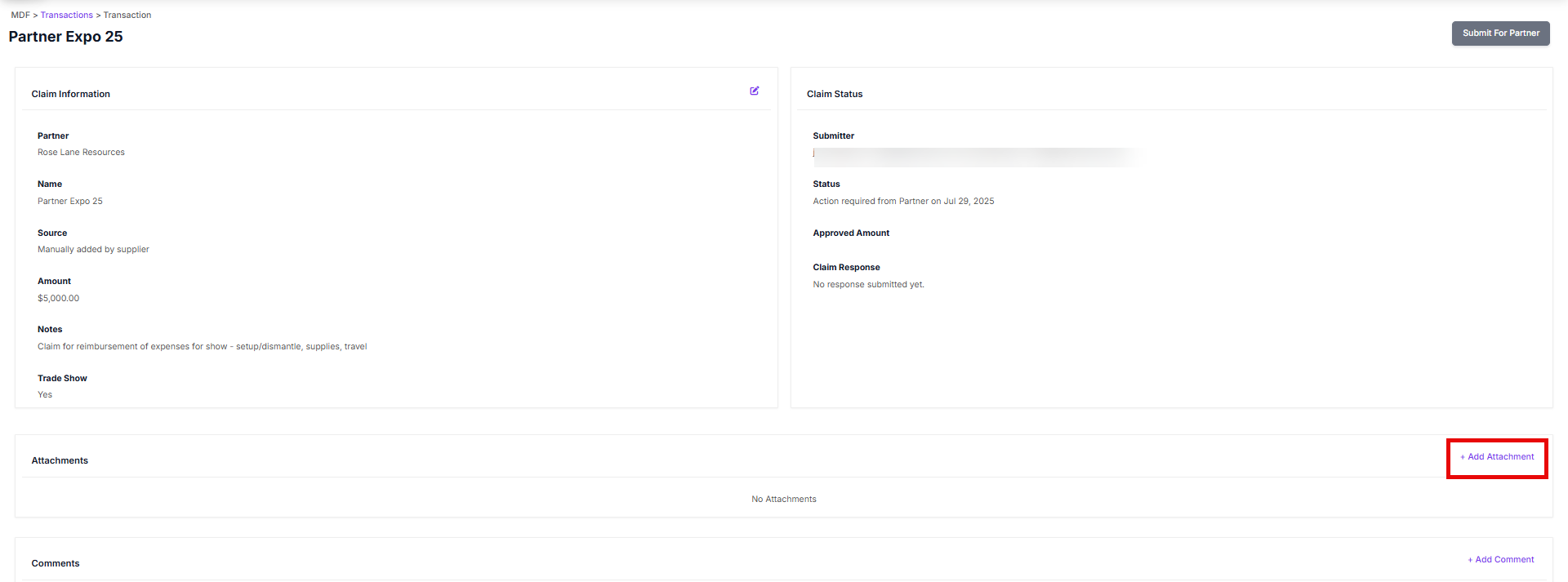
Task: Select the Rose Lane Resources partner value
Action: [x=81, y=153]
